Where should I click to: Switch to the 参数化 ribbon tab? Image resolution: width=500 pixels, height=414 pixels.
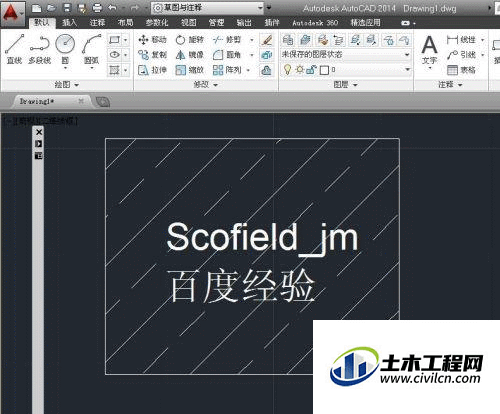point(157,23)
